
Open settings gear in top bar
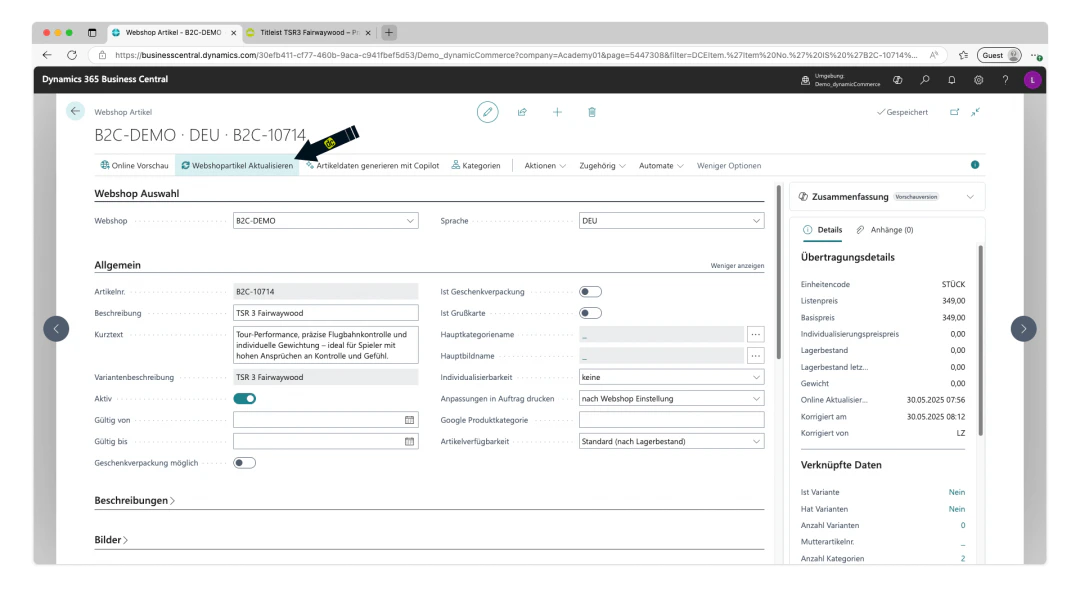coord(978,80)
